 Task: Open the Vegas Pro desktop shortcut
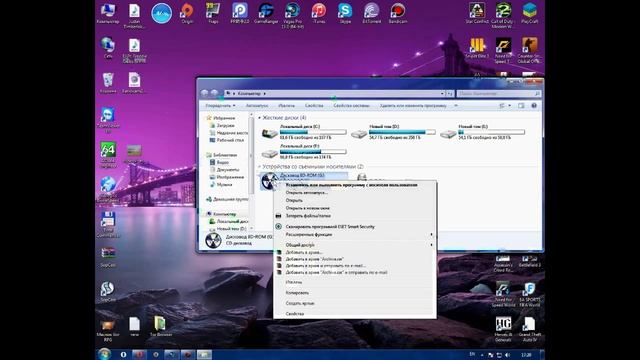292,16
